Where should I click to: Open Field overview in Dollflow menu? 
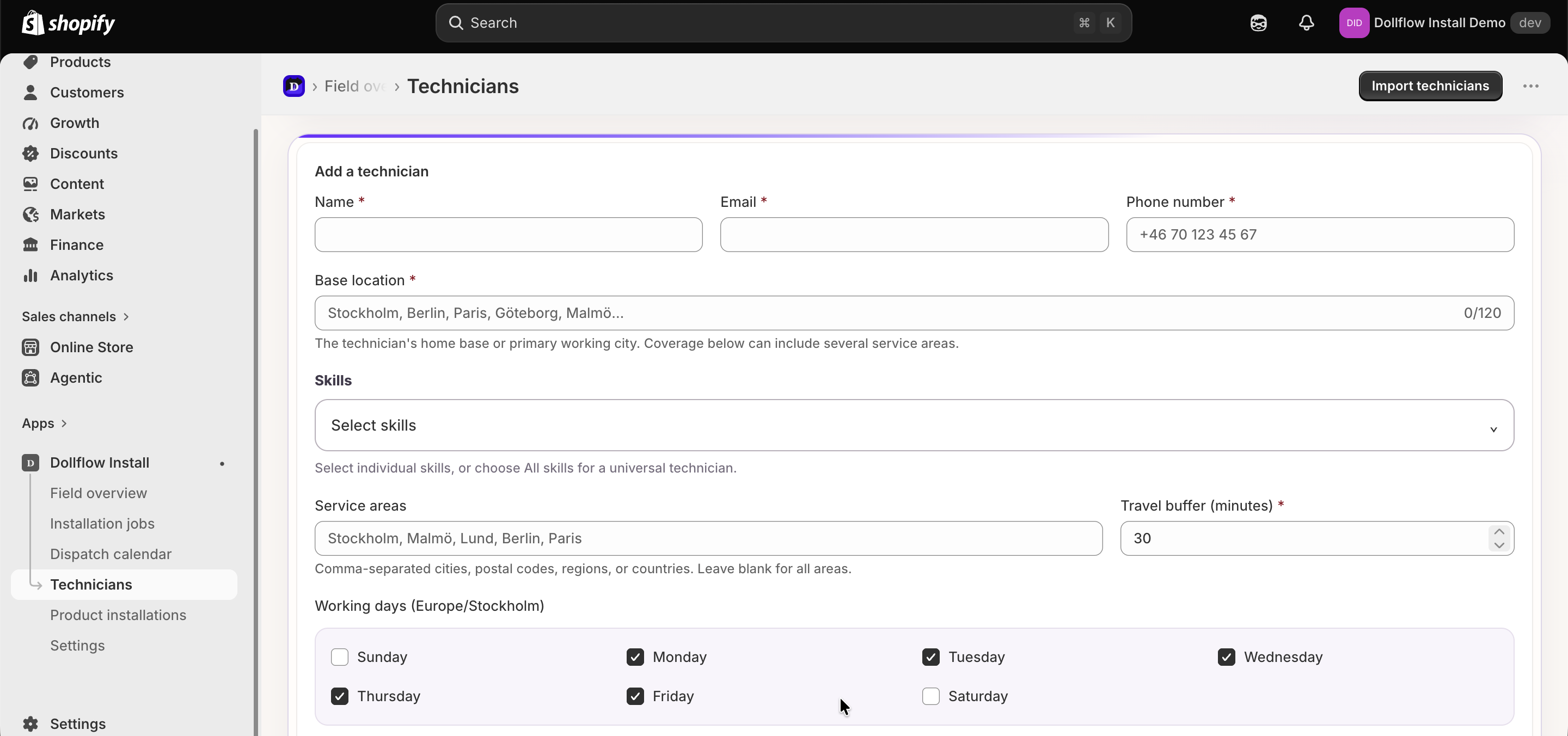coord(99,493)
